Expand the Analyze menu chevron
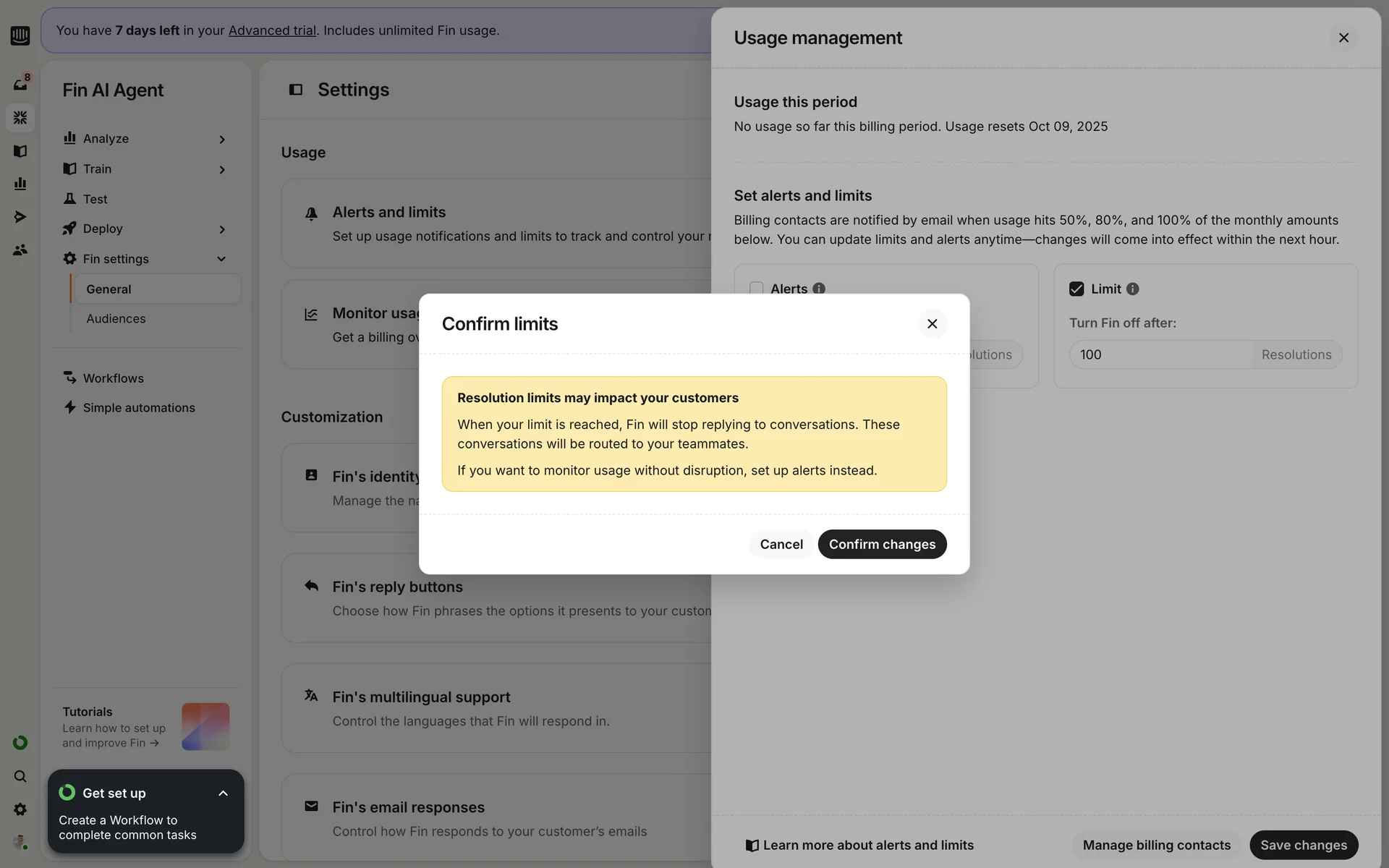1389x868 pixels. [221, 139]
